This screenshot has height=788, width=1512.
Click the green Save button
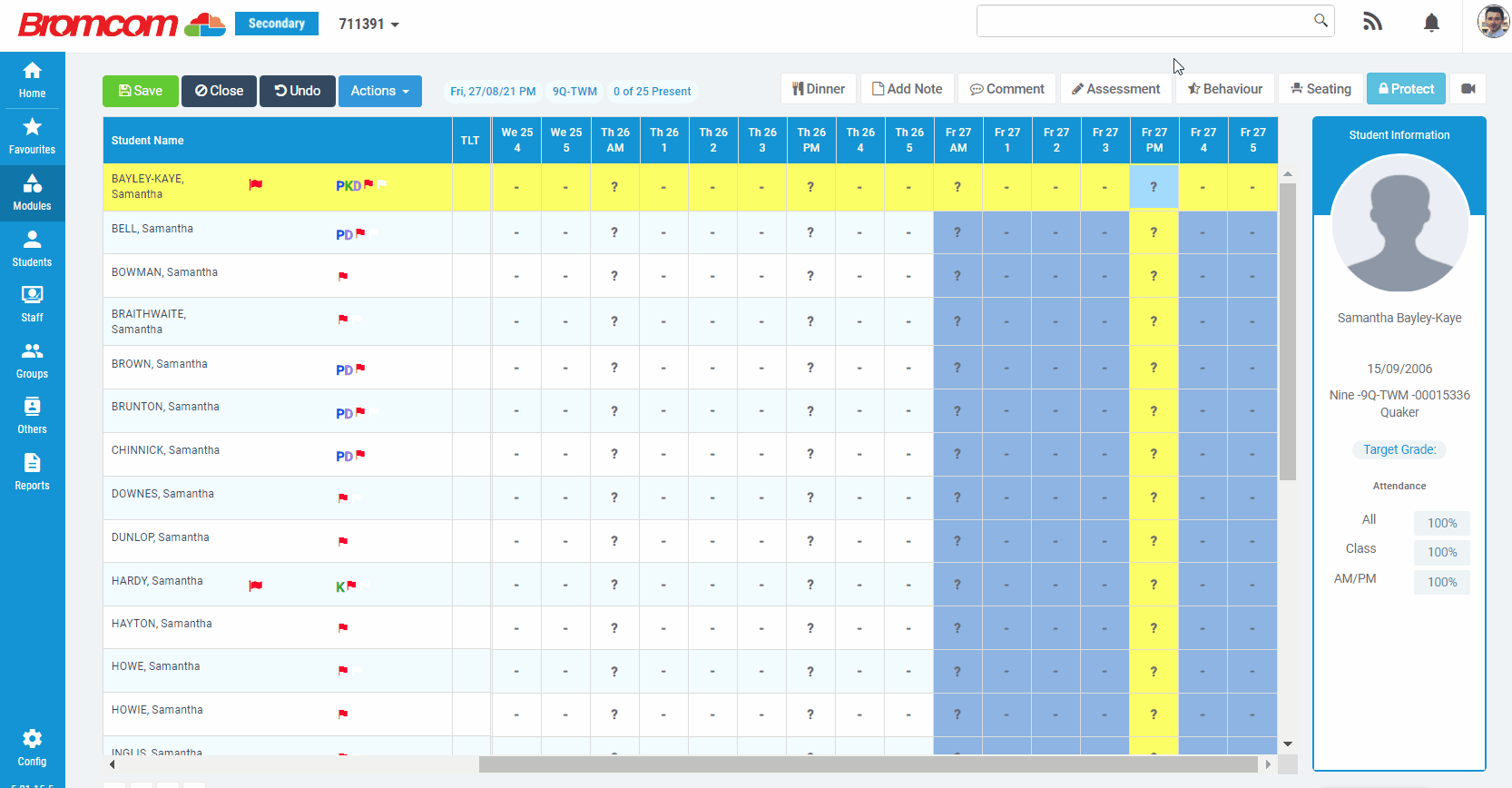[140, 91]
